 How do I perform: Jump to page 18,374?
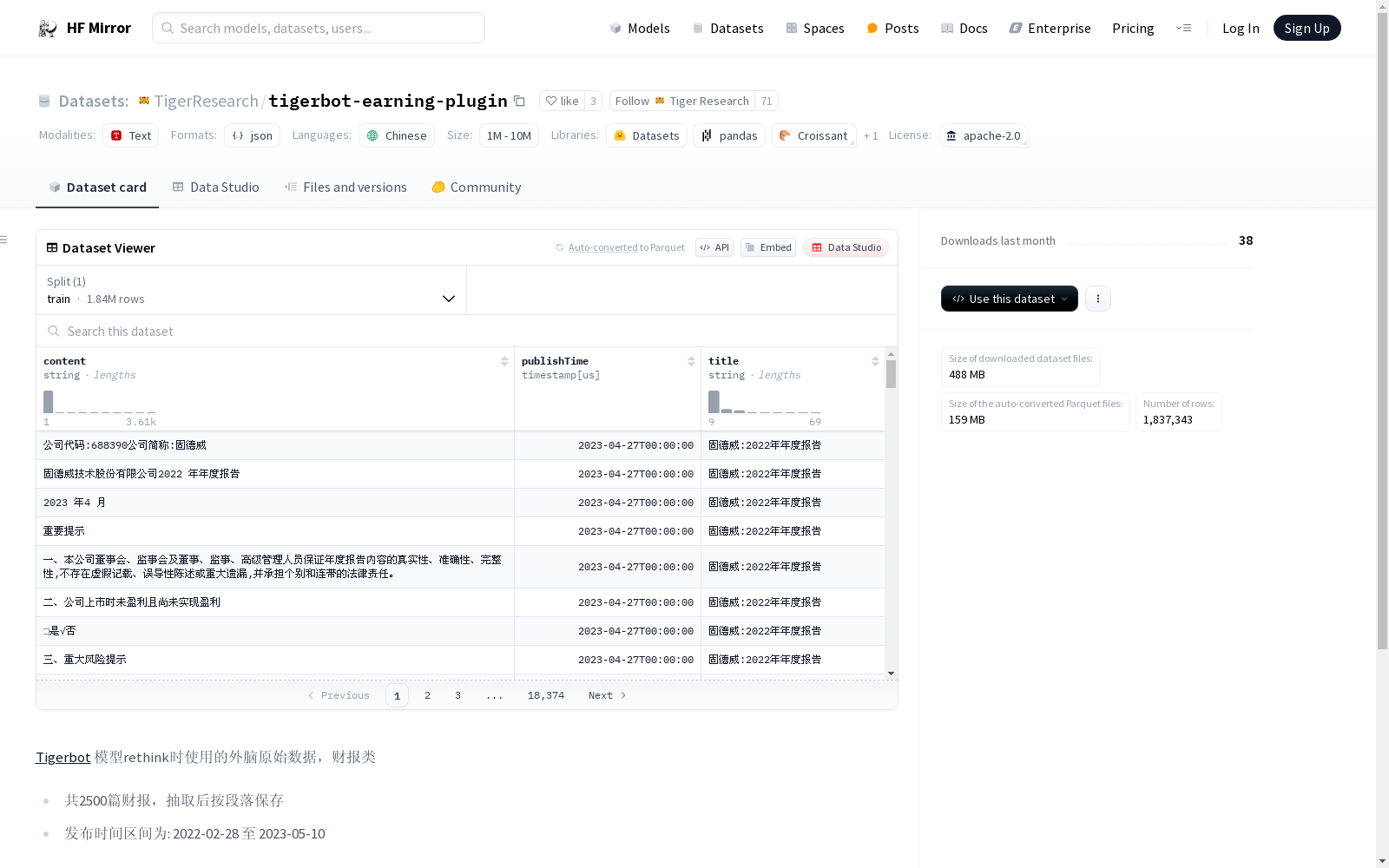(546, 695)
